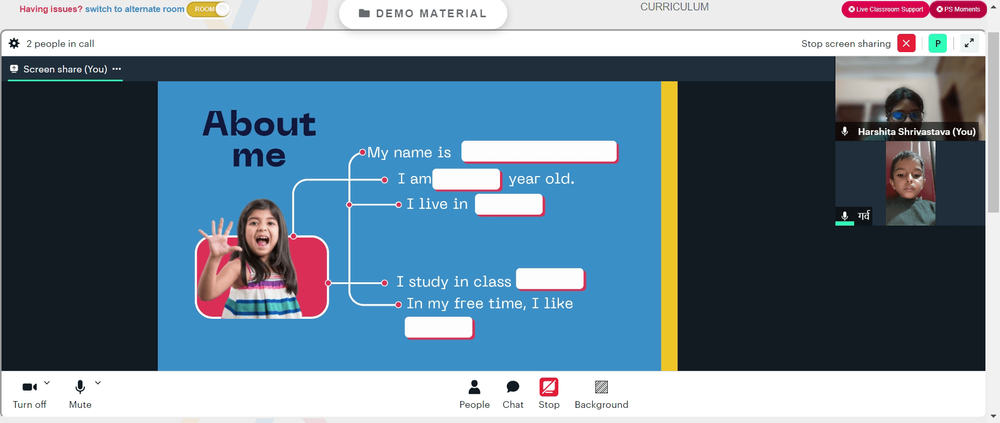Click the PS Moments button
1000x423 pixels.
point(958,10)
